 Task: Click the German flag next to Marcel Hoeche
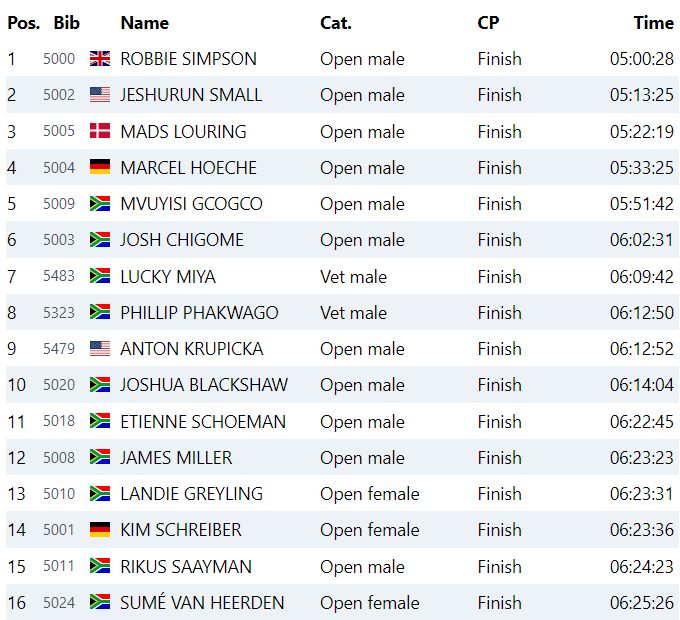[100, 167]
